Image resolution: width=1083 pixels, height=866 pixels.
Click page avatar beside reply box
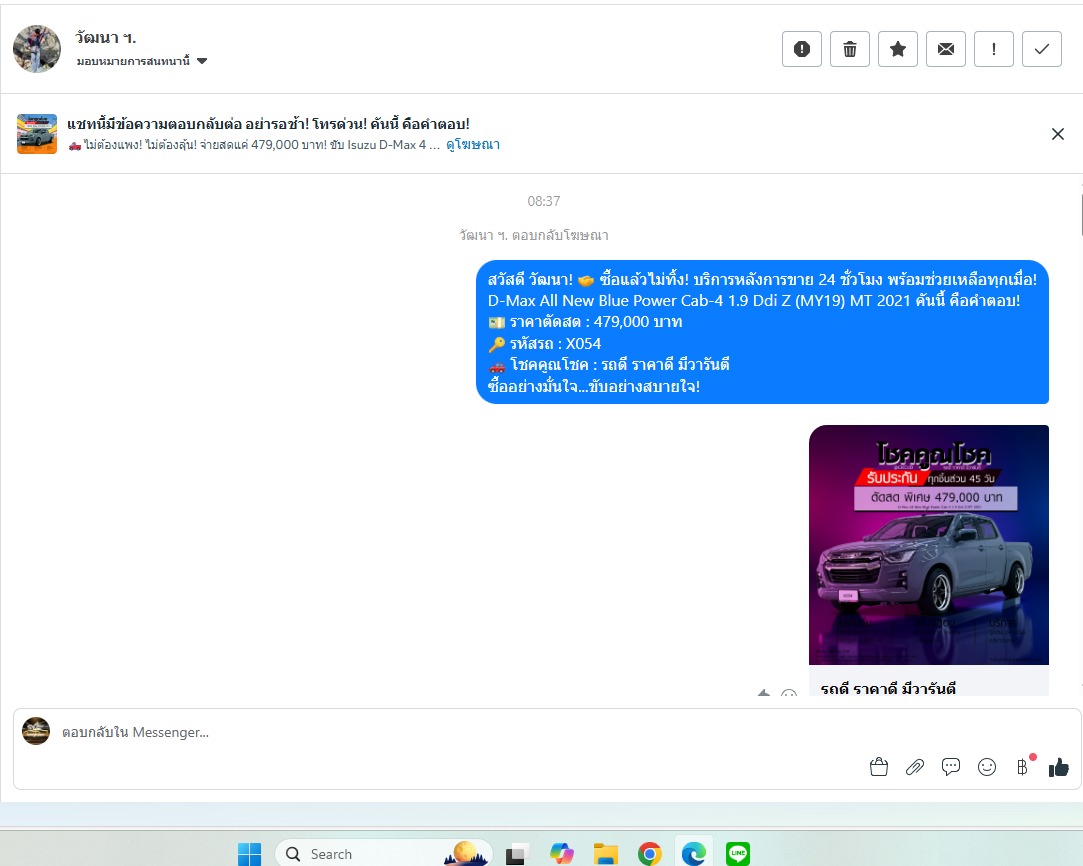click(x=36, y=731)
